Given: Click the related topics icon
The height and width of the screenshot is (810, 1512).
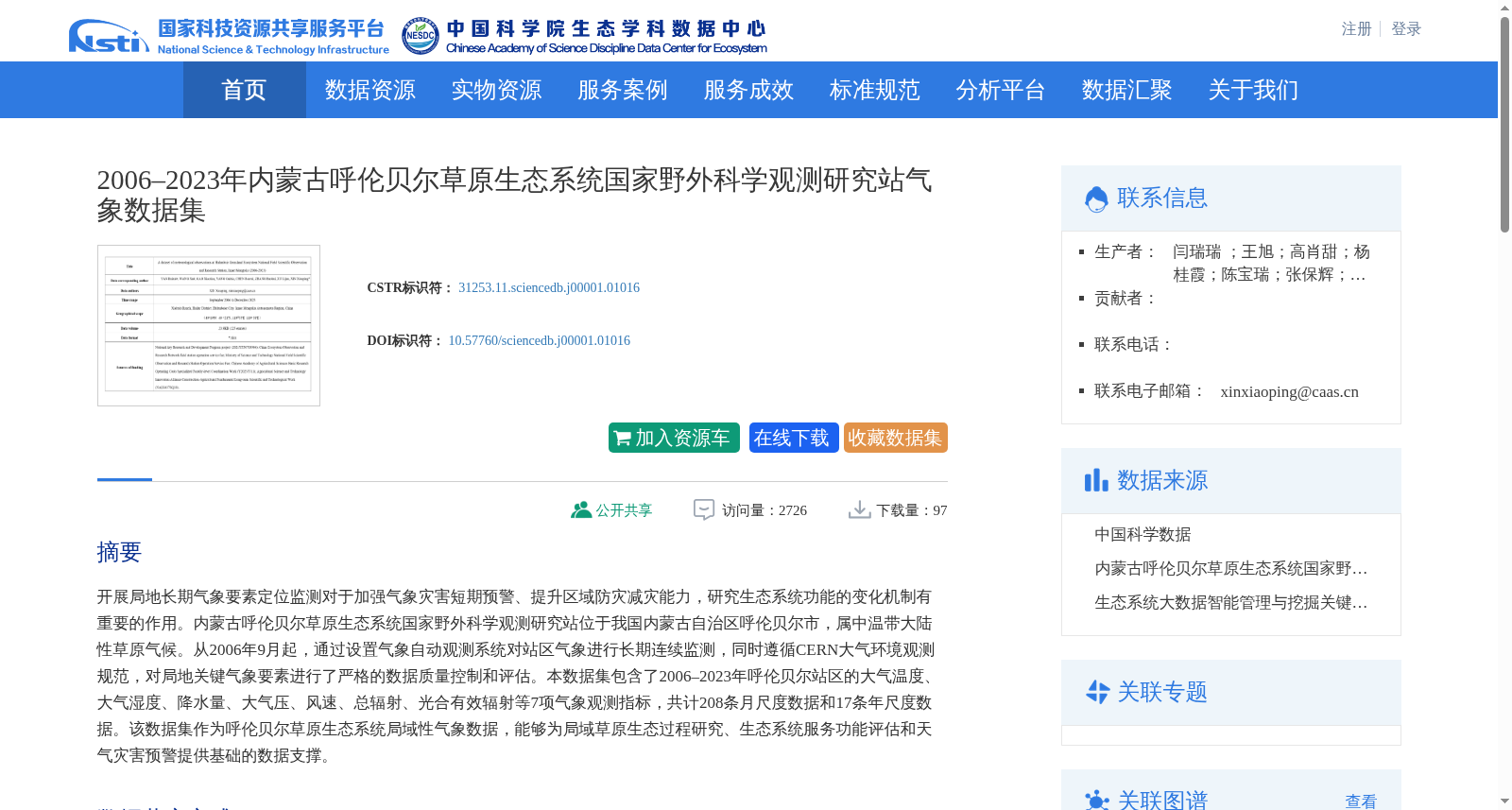Looking at the screenshot, I should pos(1097,692).
